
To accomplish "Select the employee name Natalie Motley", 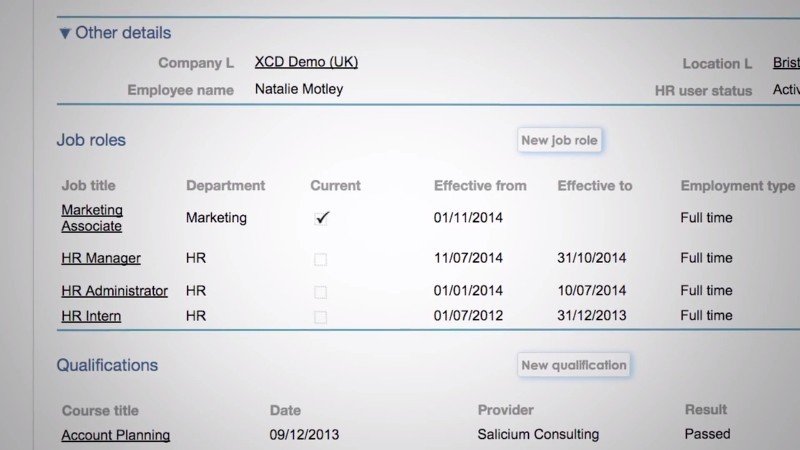I will click(299, 89).
